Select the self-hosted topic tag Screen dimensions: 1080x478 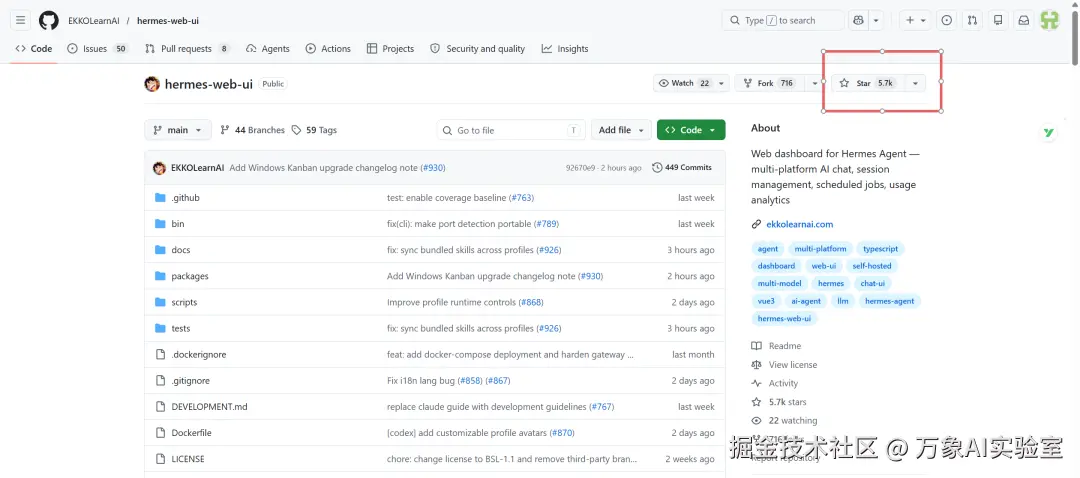coord(871,266)
